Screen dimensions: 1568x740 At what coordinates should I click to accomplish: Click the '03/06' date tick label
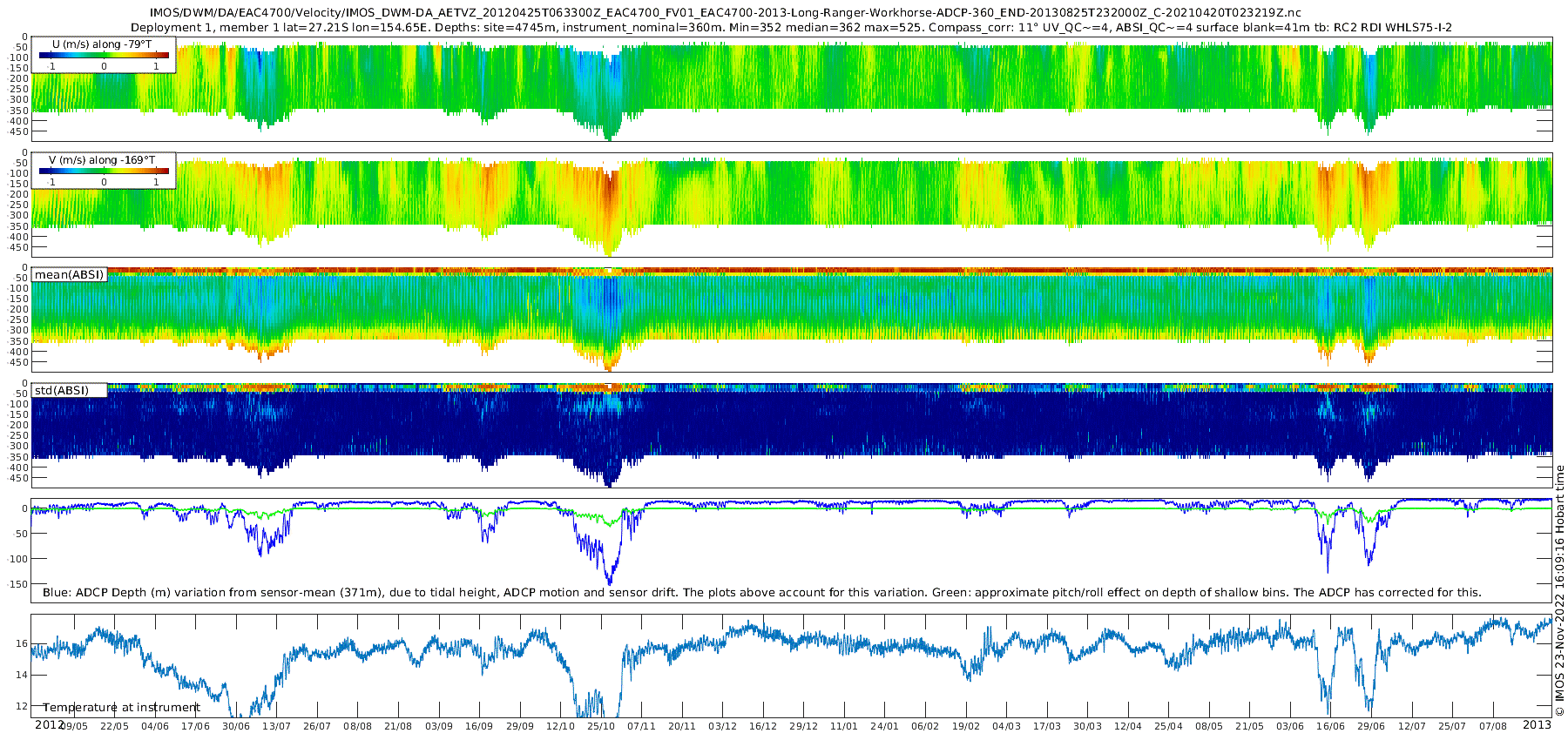[x=1289, y=726]
